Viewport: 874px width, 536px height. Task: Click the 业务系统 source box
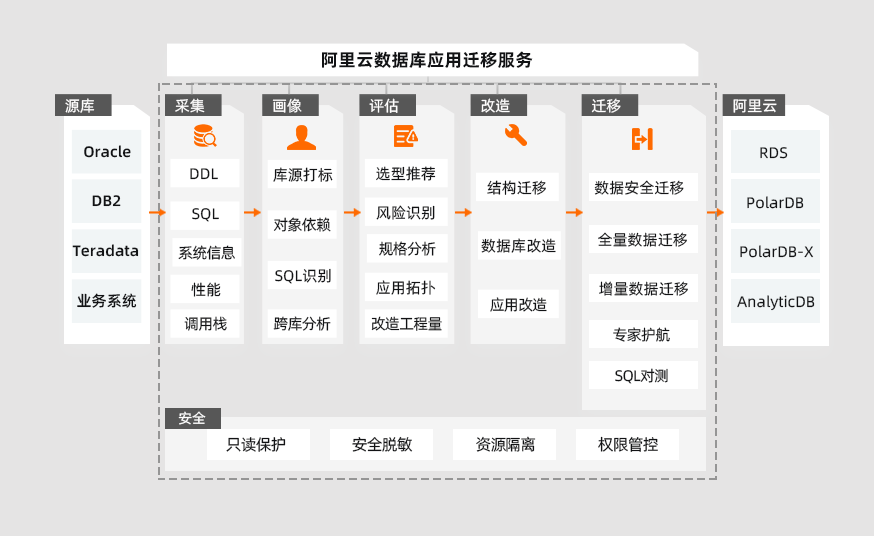click(x=106, y=301)
